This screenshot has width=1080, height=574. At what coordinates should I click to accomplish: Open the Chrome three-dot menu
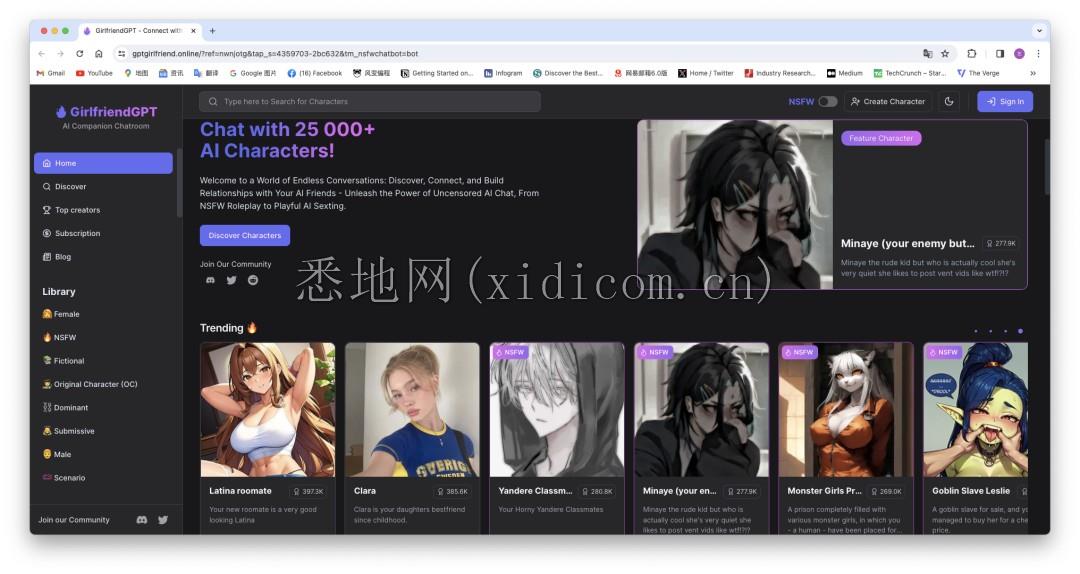[x=1038, y=54]
